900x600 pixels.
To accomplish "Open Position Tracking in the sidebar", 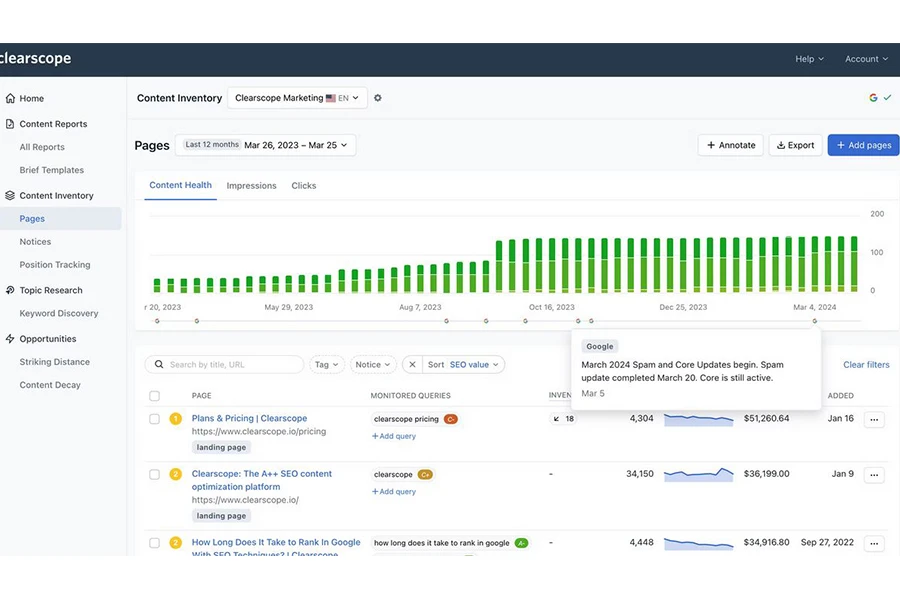I will click(x=55, y=265).
